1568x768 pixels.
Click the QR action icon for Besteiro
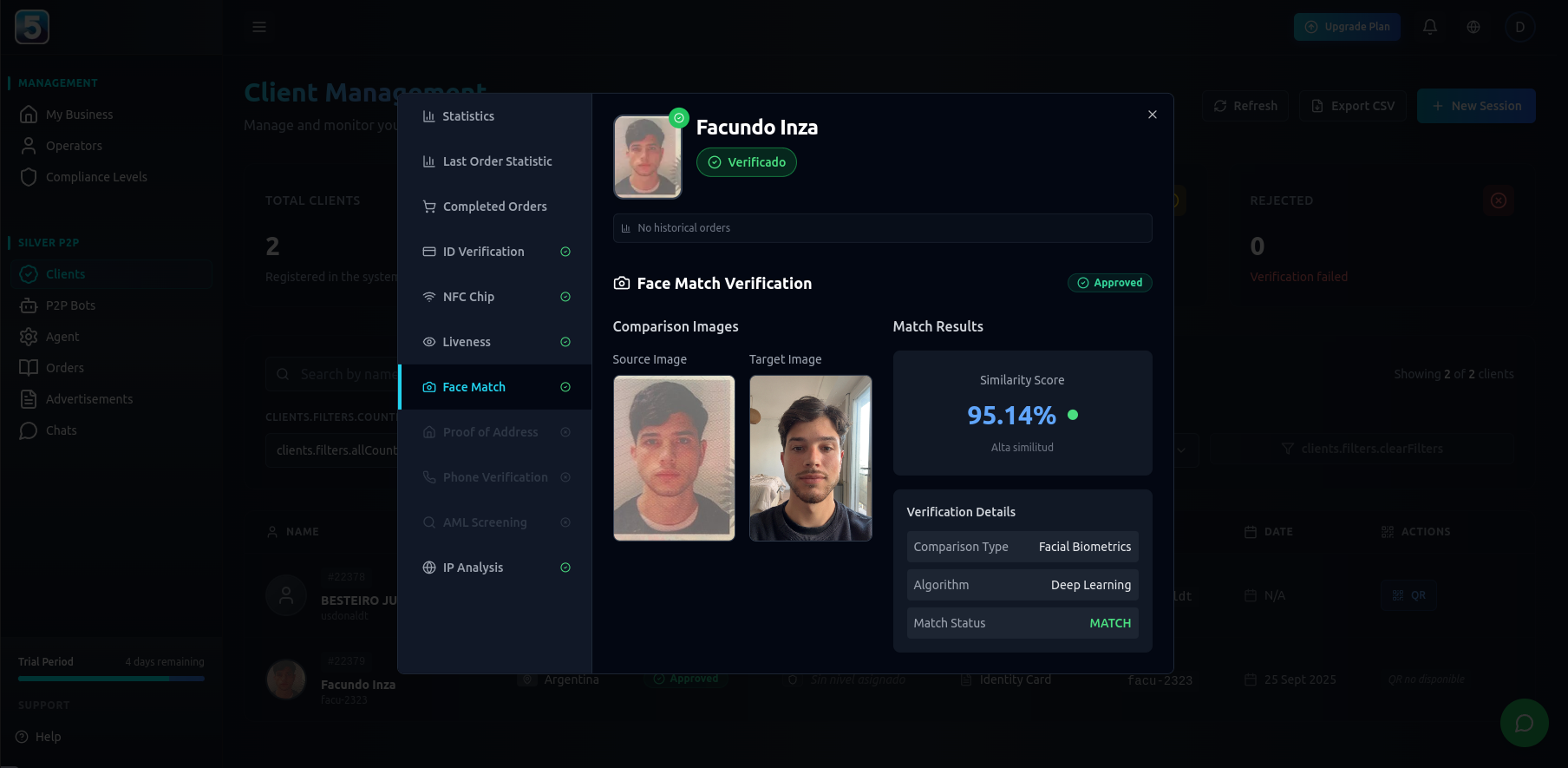[x=1408, y=595]
